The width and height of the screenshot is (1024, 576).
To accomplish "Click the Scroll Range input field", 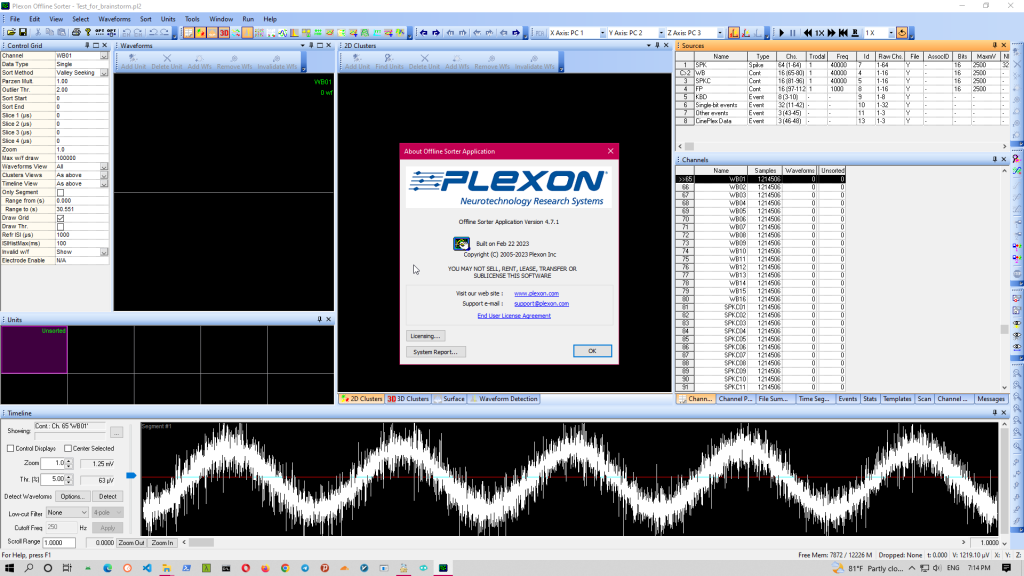I will (x=59, y=543).
